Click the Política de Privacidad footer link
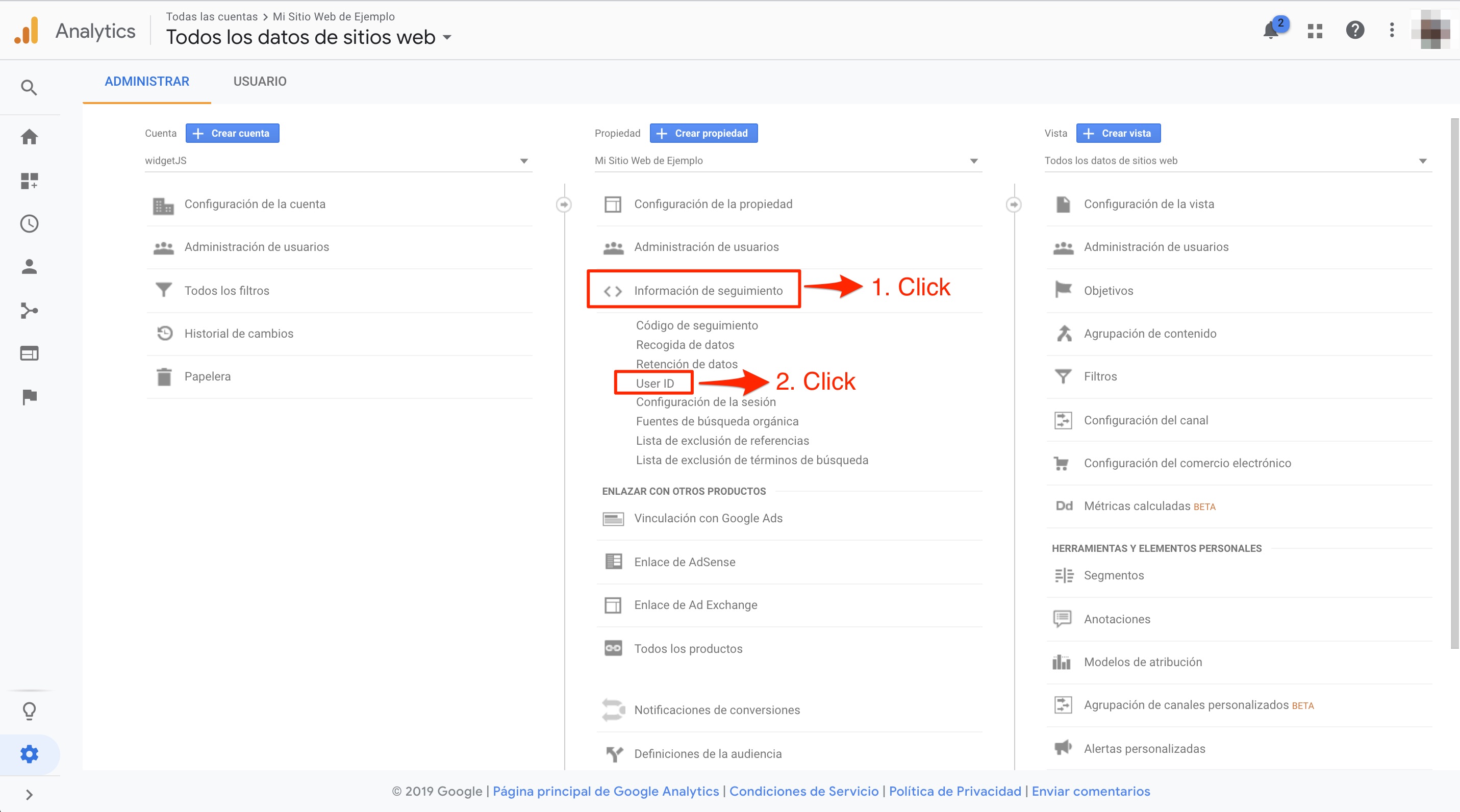The width and height of the screenshot is (1460, 812). [954, 791]
